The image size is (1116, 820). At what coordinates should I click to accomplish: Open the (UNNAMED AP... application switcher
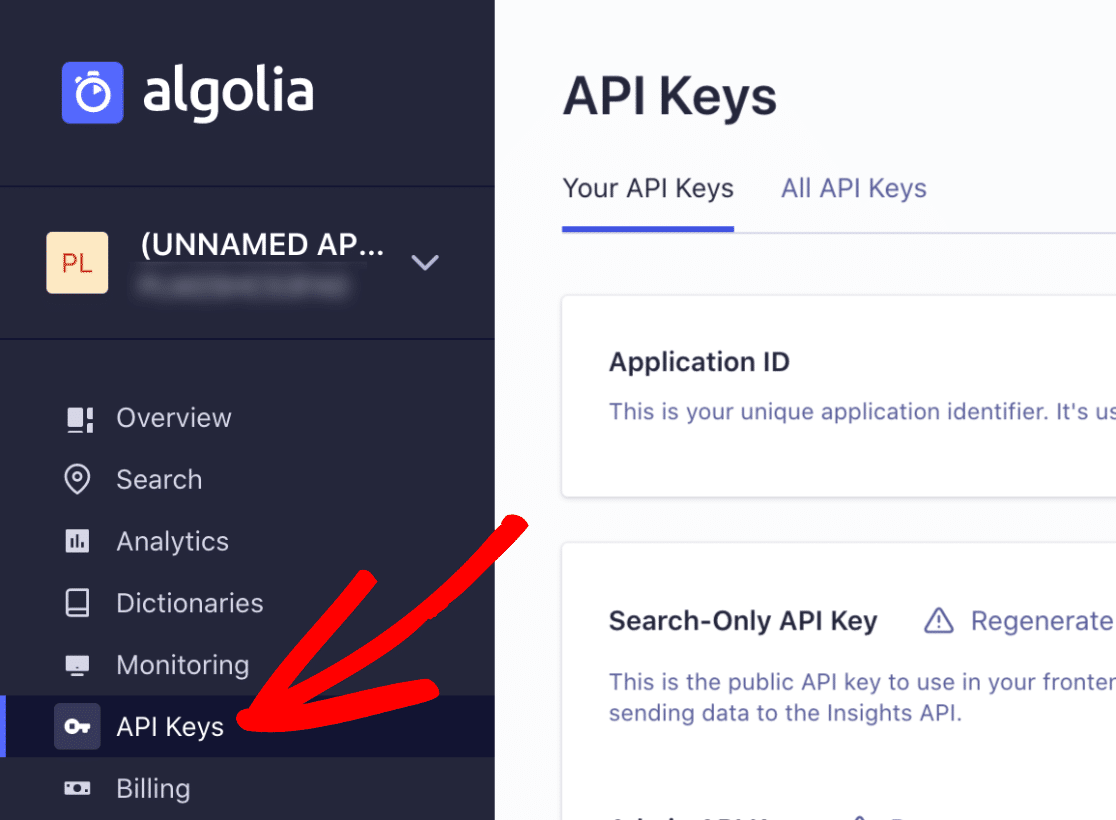tap(263, 244)
